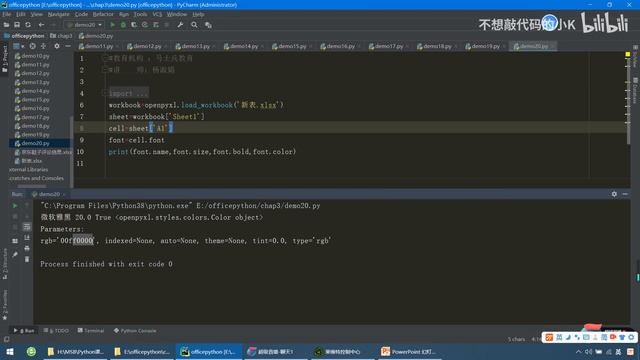Open the TODO tool window tab
640x360 pixels.
tap(56, 331)
